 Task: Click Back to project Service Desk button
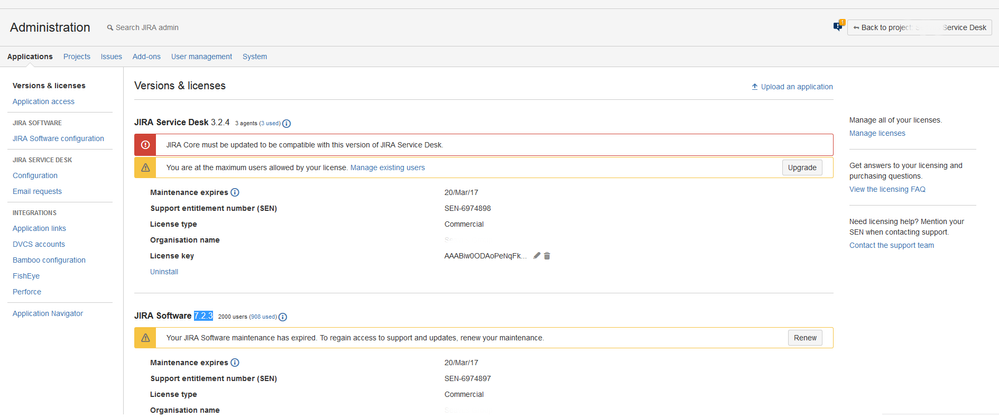[919, 27]
